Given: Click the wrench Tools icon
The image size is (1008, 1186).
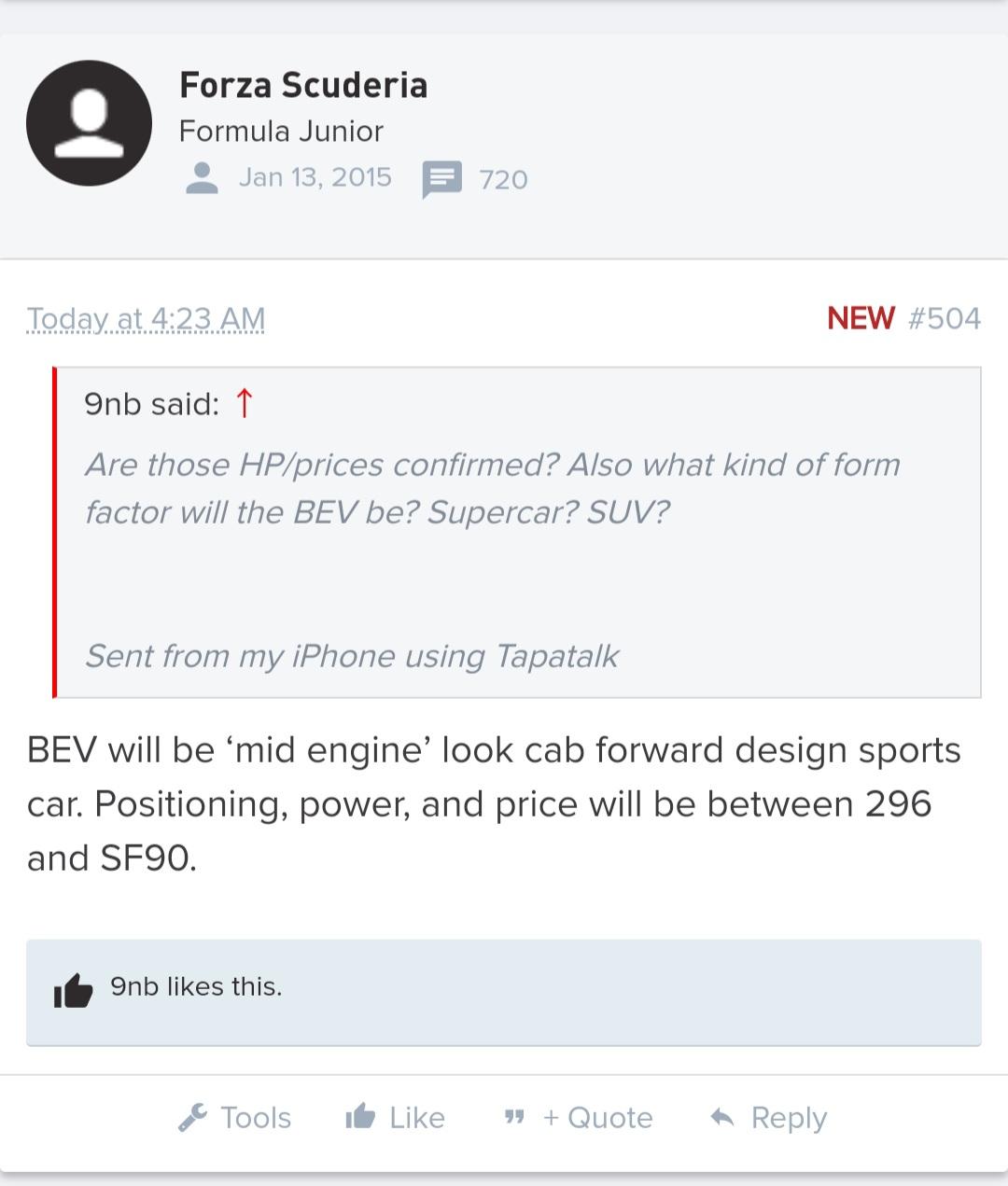Looking at the screenshot, I should coord(192,1117).
